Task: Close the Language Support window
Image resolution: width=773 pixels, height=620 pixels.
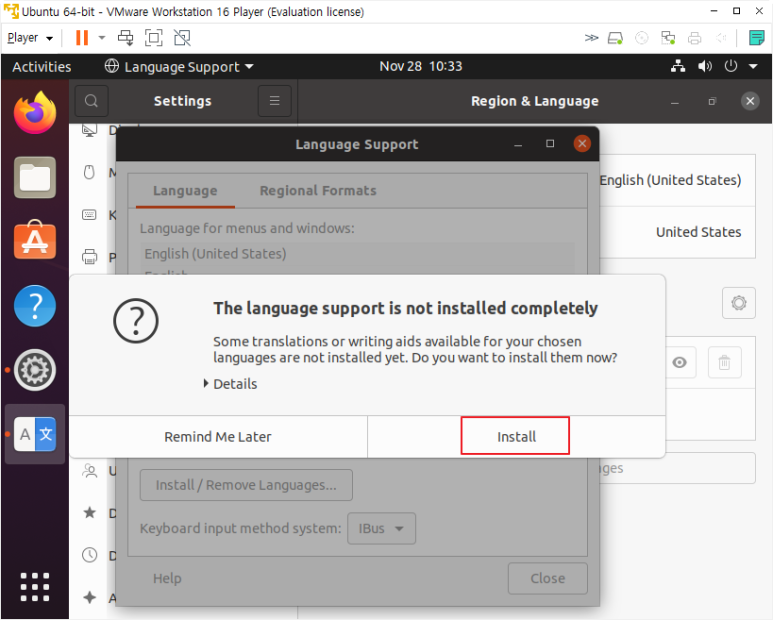Action: [582, 143]
